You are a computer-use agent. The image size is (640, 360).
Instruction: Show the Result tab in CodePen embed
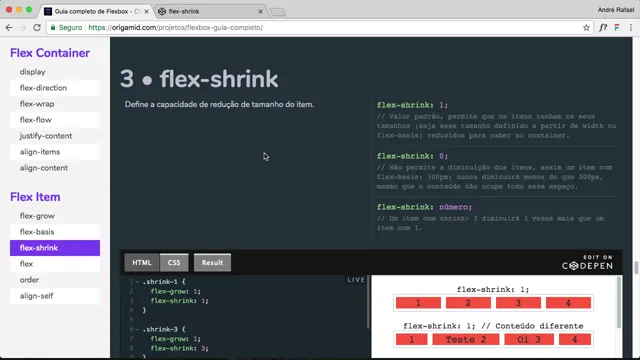212,262
